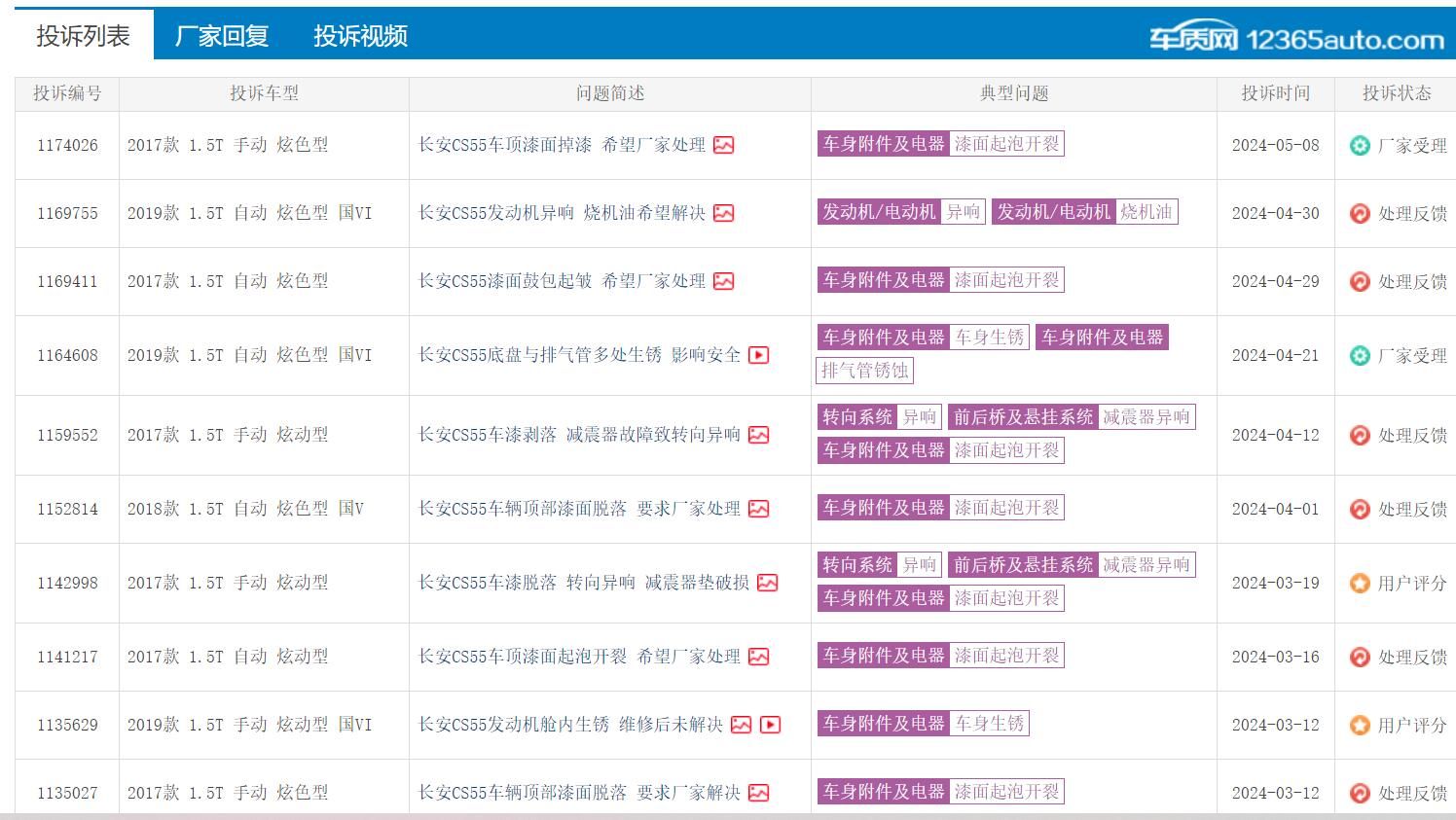Click 厂家受理 status icon for 1174026
Image resolution: width=1456 pixels, height=820 pixels.
(x=1360, y=145)
